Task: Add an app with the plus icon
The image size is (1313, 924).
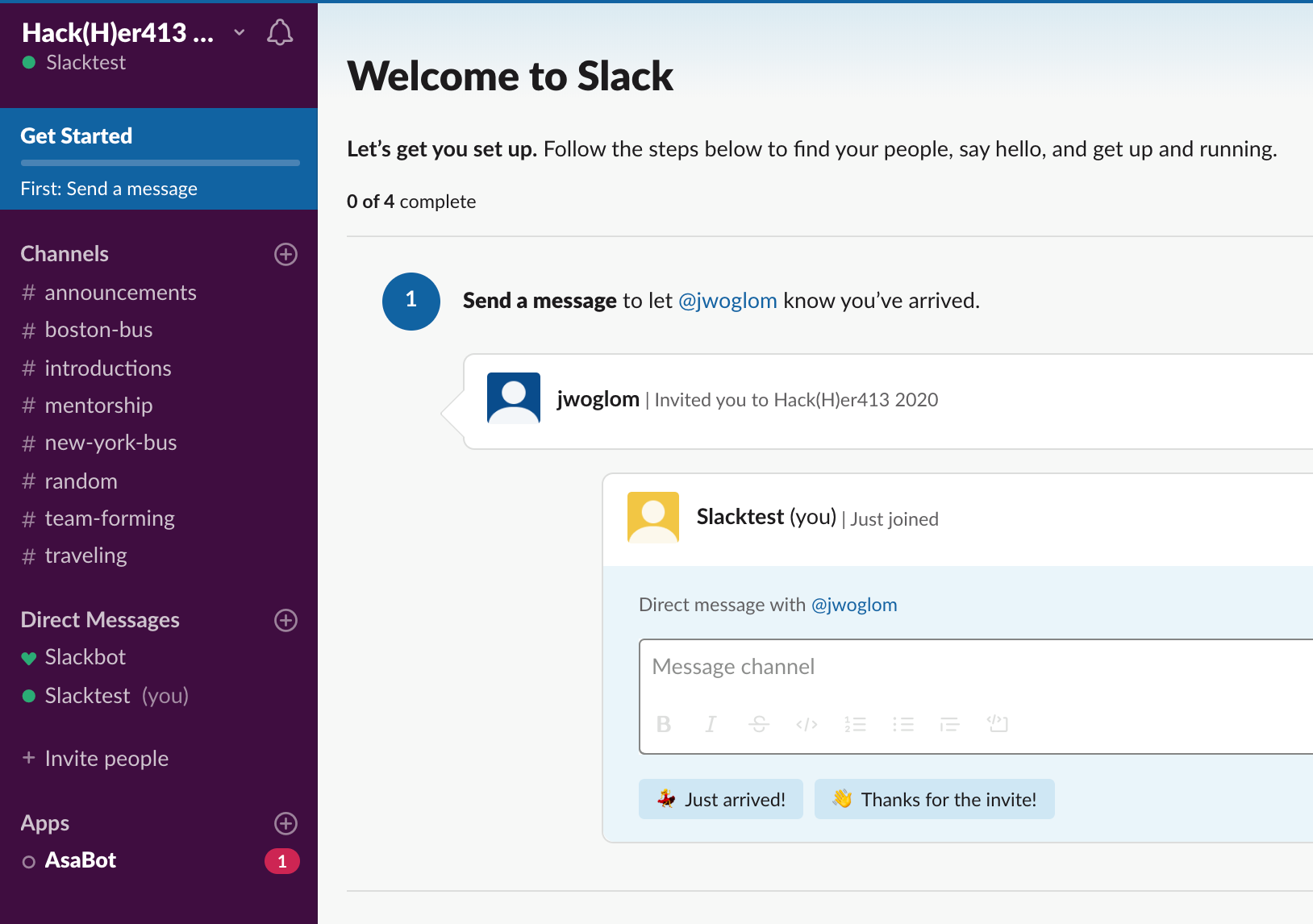Action: click(x=286, y=823)
